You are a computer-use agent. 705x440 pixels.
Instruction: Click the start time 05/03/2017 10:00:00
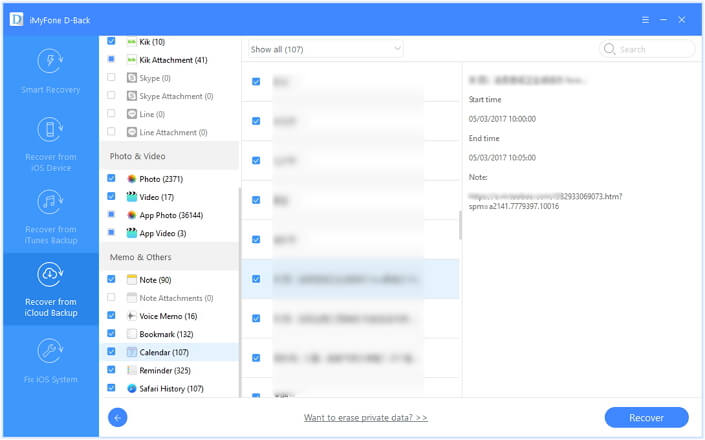pos(502,119)
